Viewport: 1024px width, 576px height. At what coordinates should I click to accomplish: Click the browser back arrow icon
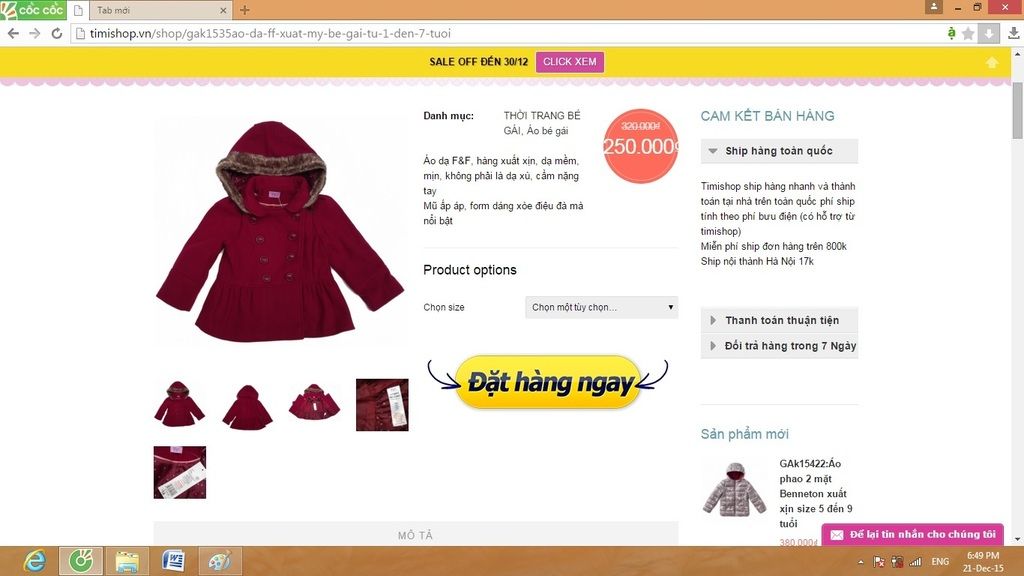point(13,33)
